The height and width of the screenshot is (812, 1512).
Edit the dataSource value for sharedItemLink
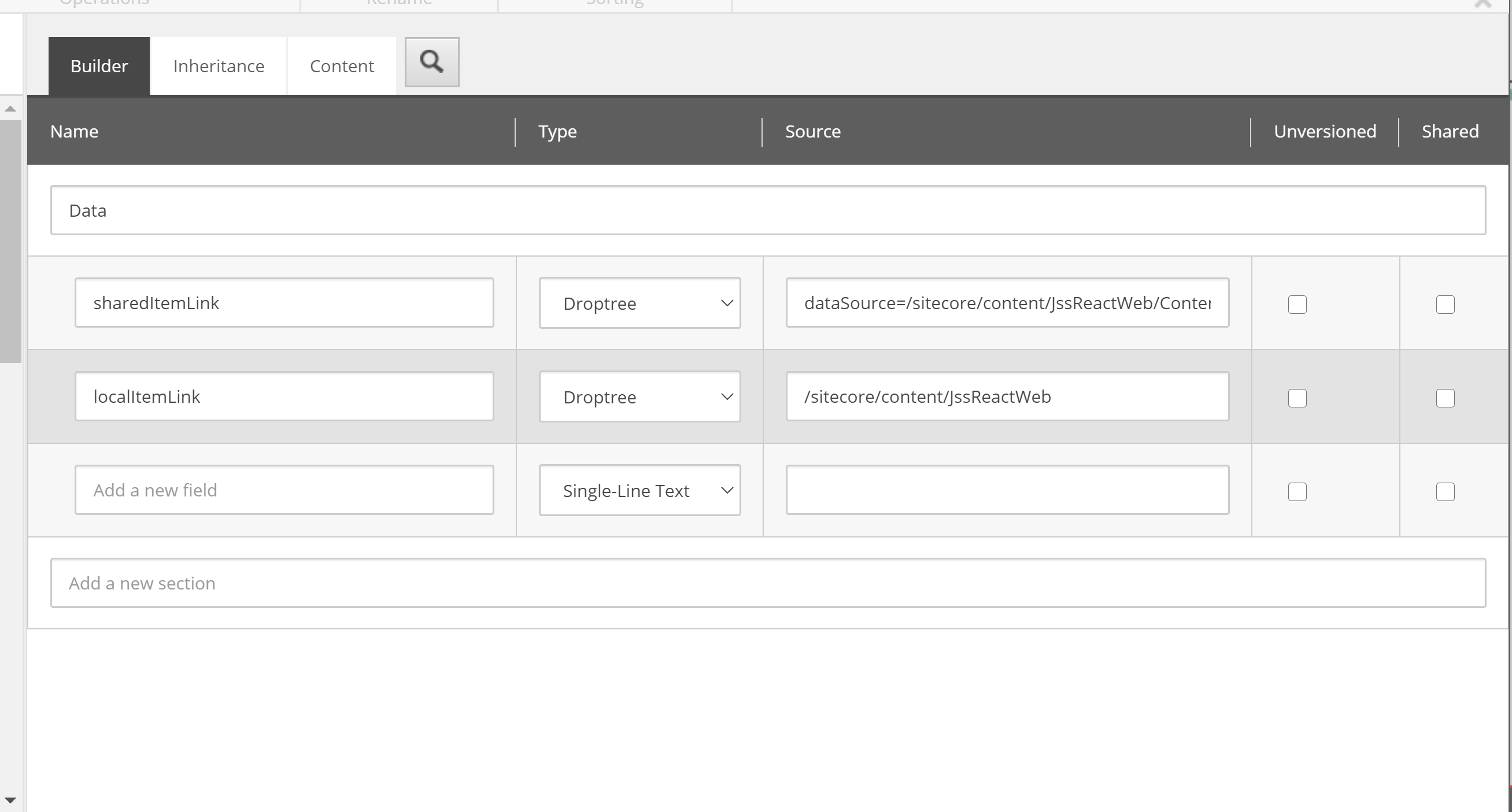click(x=1007, y=303)
